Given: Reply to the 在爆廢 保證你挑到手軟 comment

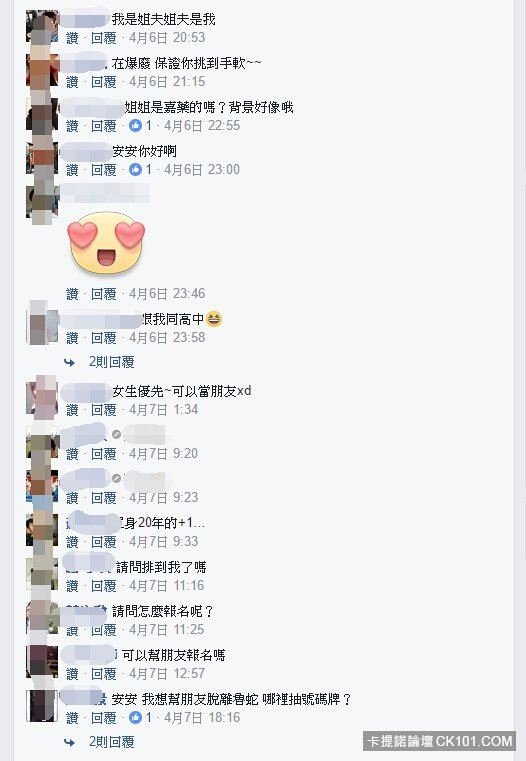Looking at the screenshot, I should coord(104,82).
